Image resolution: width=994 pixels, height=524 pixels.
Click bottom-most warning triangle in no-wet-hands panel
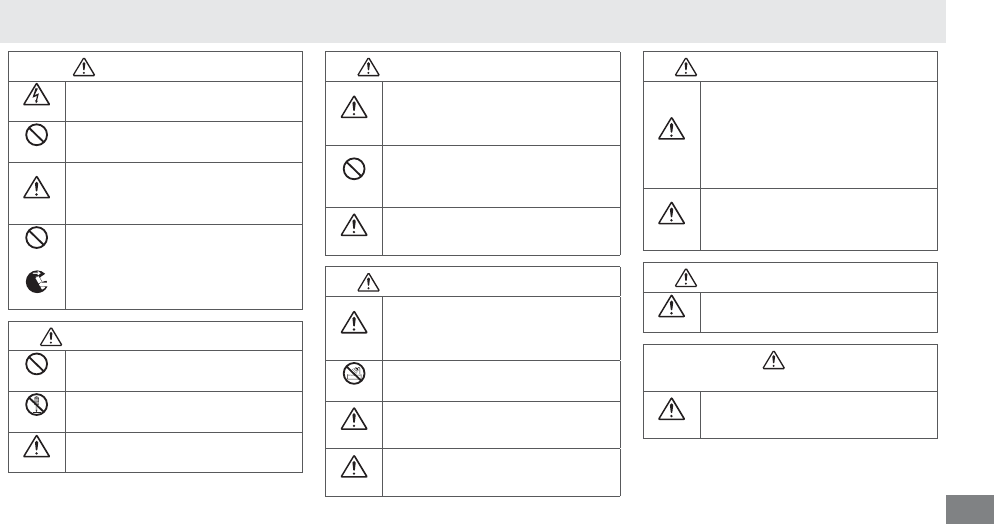click(x=353, y=467)
